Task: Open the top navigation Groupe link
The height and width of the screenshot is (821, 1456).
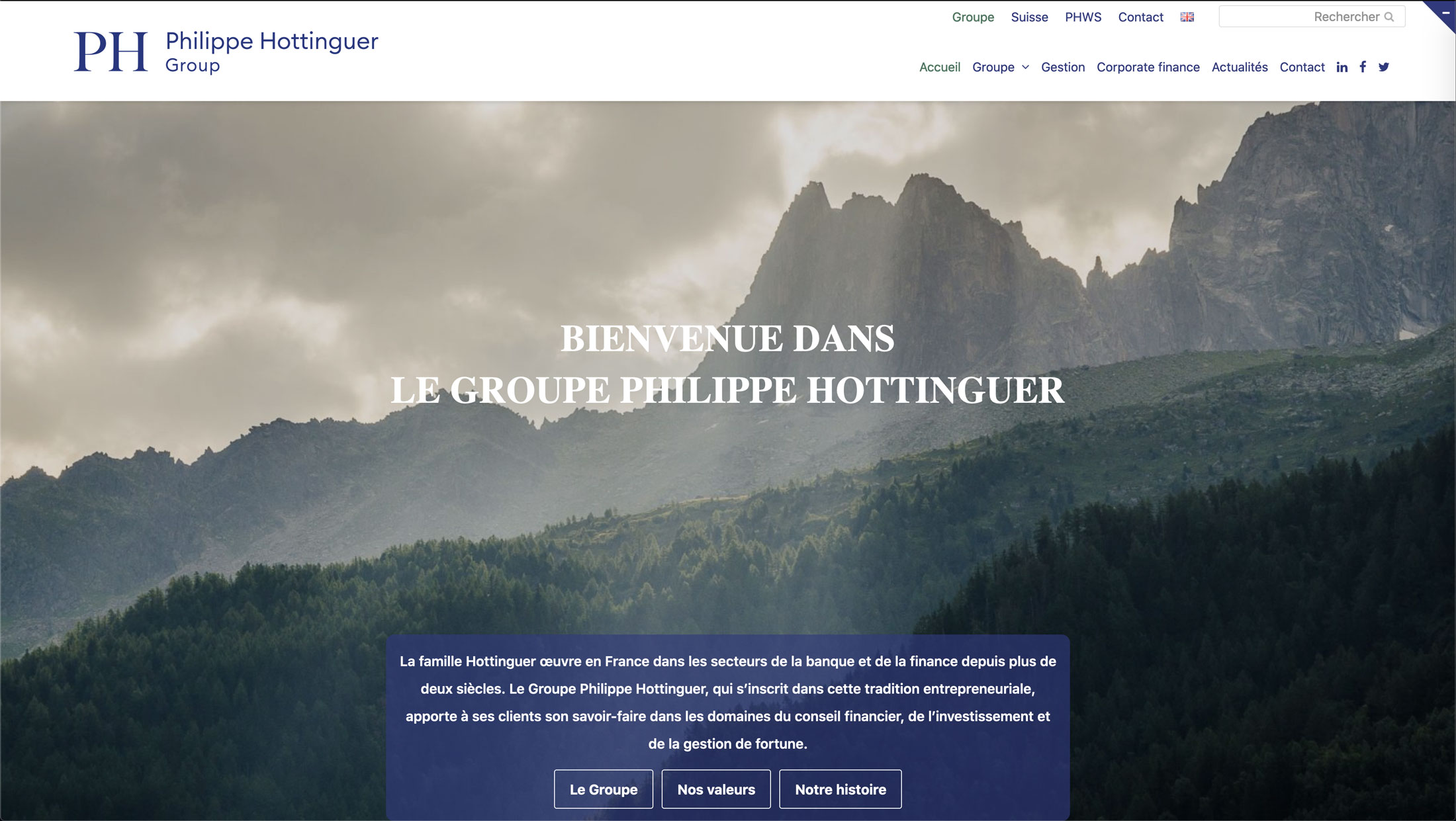Action: [x=971, y=17]
